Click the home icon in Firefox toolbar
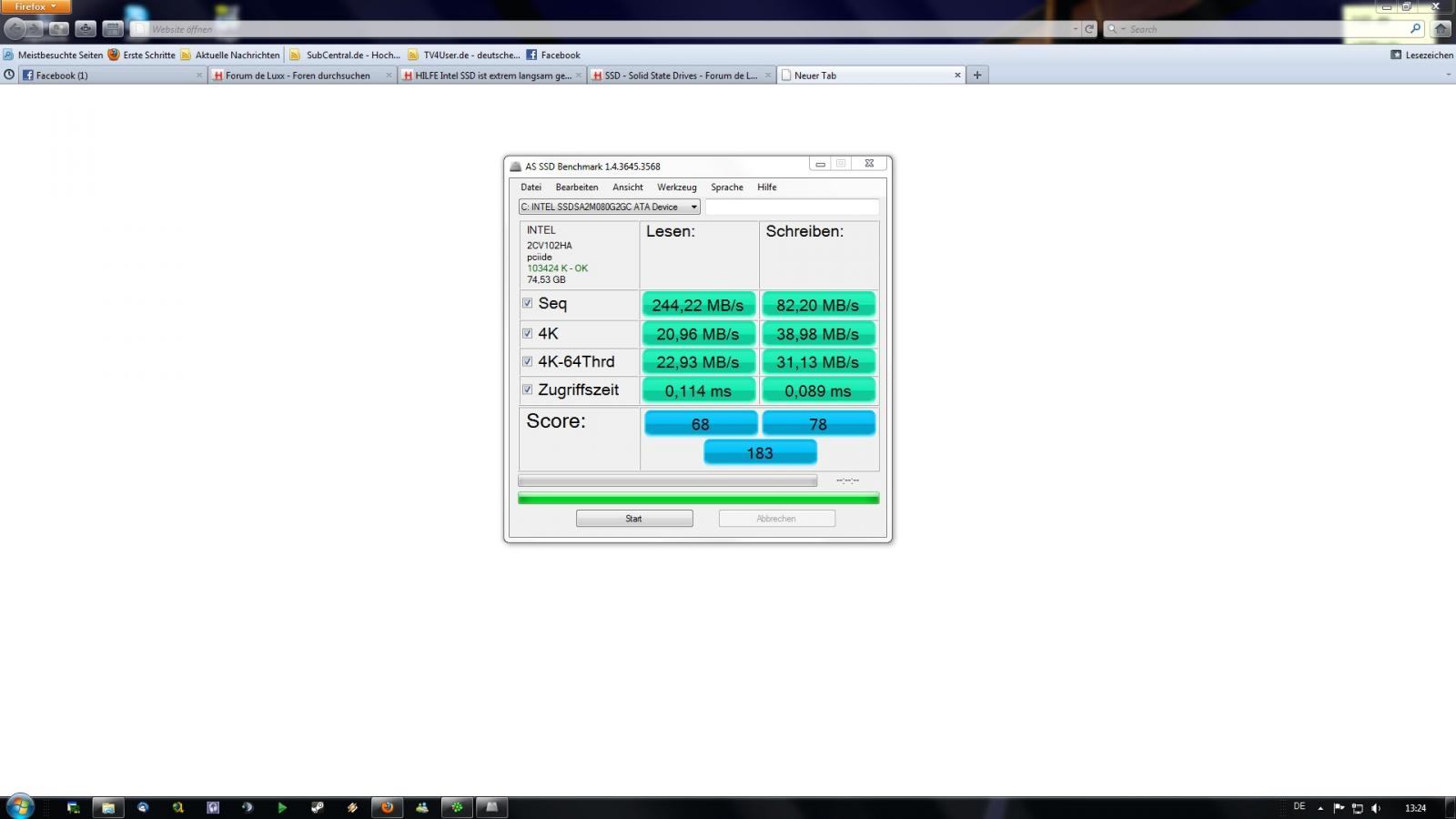Viewport: 1456px width, 819px height. click(x=1441, y=29)
